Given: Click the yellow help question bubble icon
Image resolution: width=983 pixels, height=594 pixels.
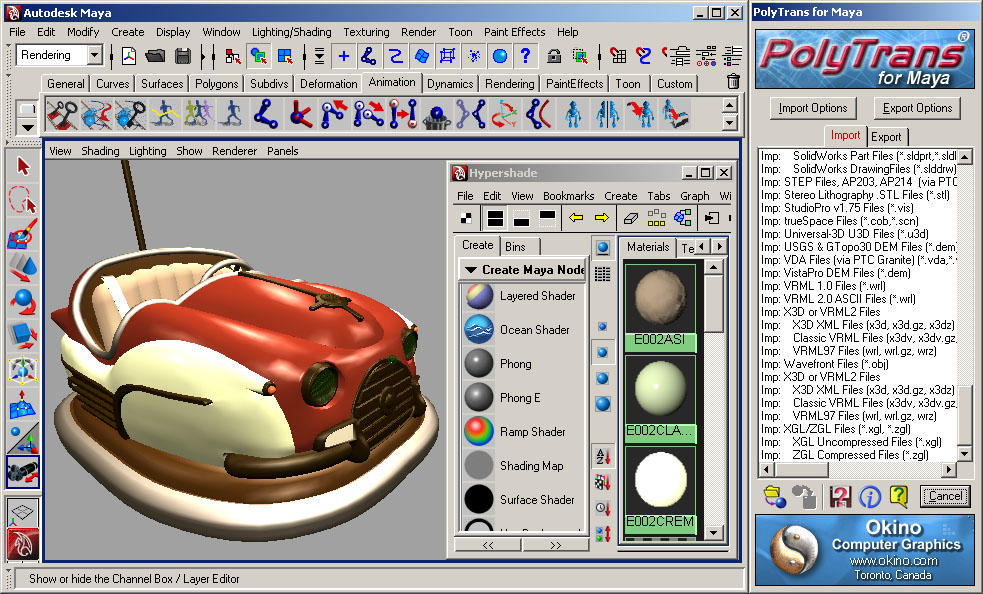Looking at the screenshot, I should [899, 495].
